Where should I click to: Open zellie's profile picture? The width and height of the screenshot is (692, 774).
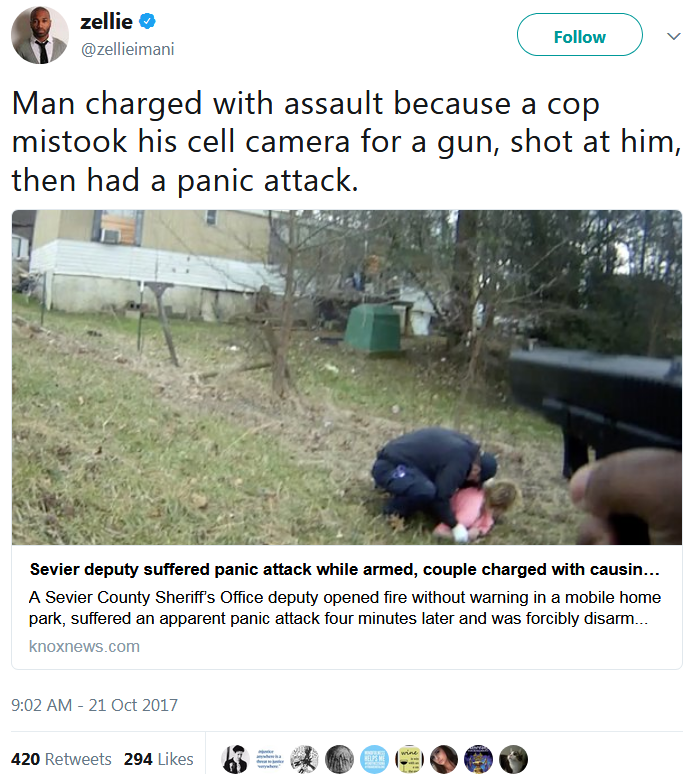pos(39,35)
